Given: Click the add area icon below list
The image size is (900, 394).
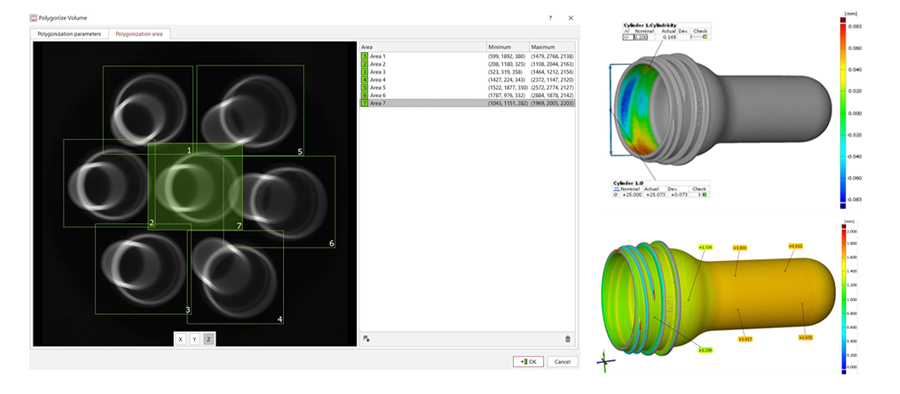Looking at the screenshot, I should (367, 339).
